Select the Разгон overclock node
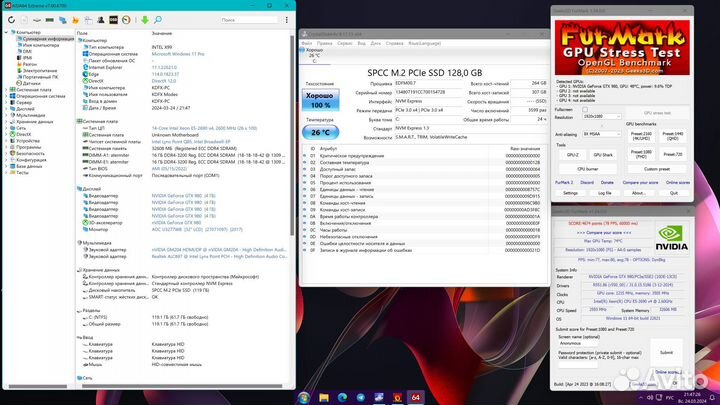 30,64
